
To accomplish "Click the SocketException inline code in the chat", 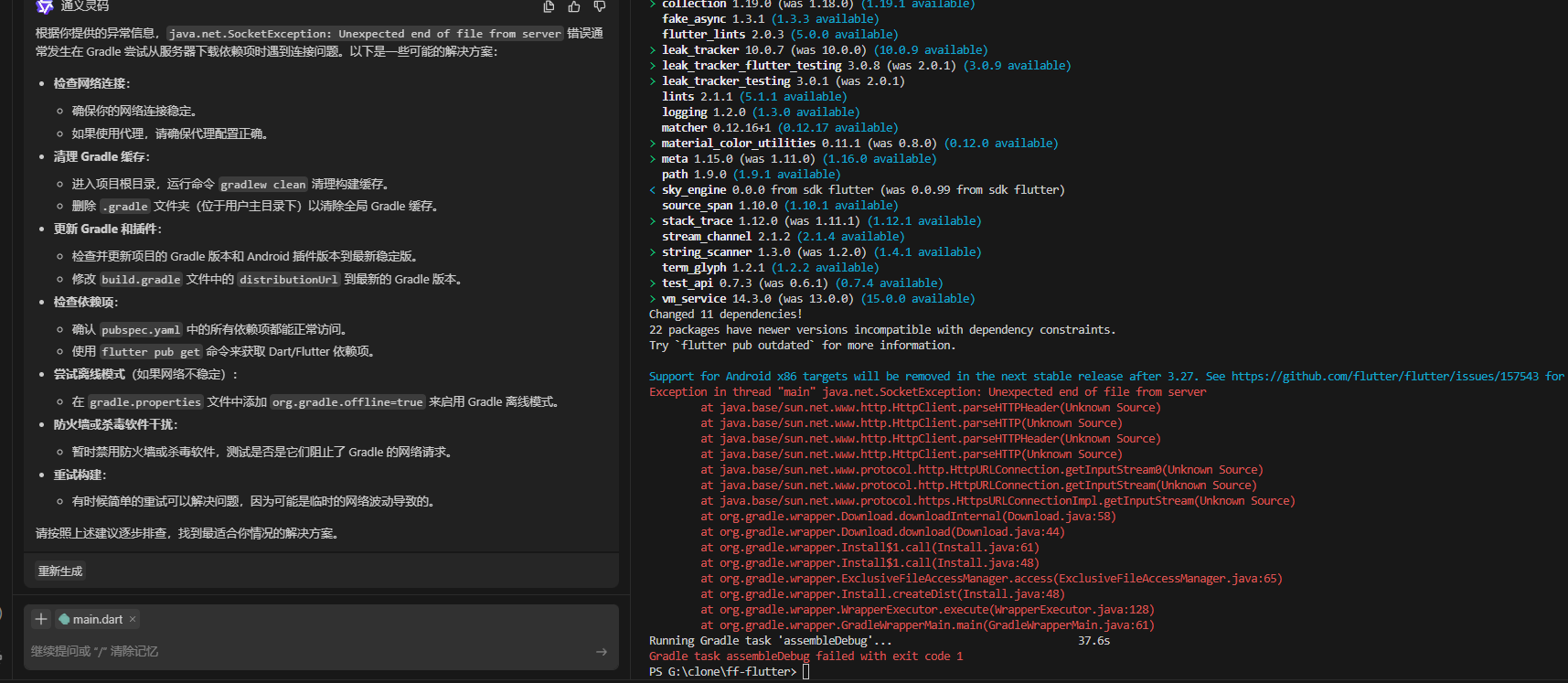I will pyautogui.click(x=365, y=34).
